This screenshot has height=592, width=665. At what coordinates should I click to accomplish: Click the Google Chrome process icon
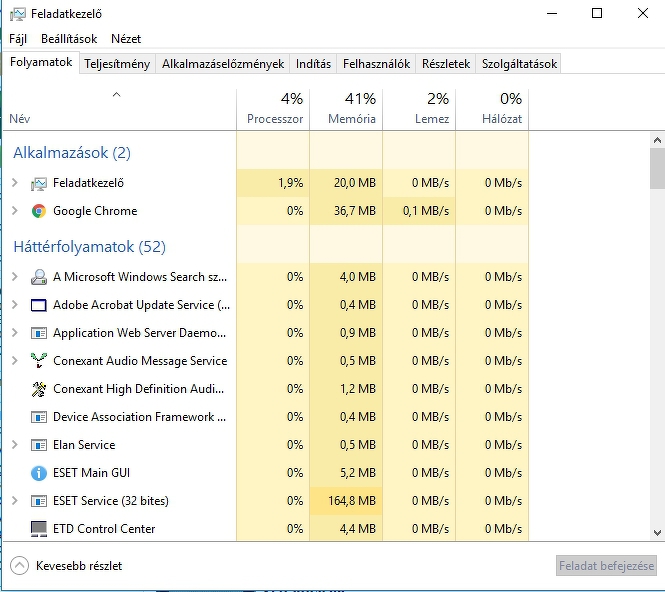pyautogui.click(x=39, y=211)
